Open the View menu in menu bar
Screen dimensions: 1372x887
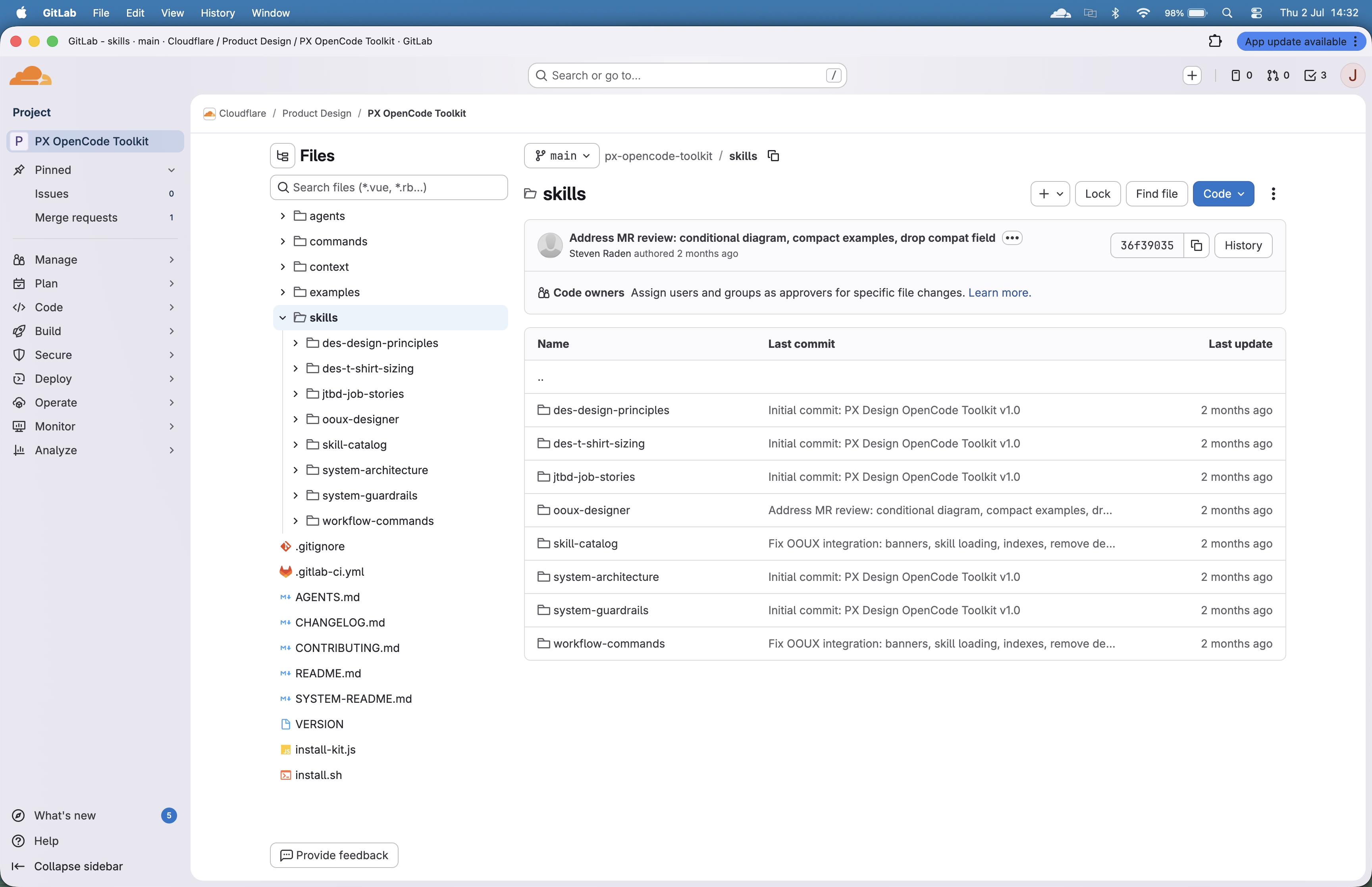pyautogui.click(x=172, y=13)
